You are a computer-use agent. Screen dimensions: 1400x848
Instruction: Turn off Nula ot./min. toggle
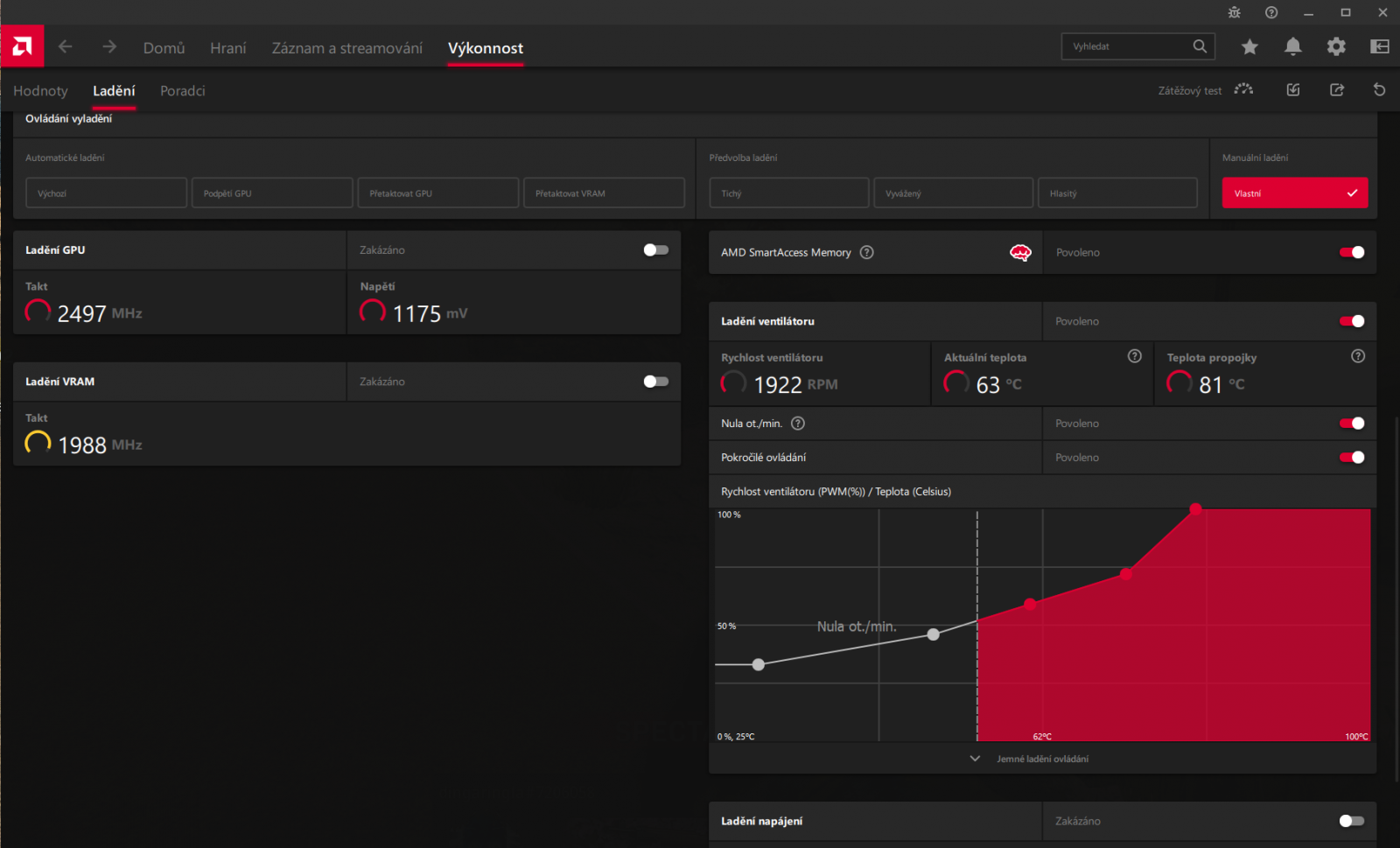[1352, 424]
